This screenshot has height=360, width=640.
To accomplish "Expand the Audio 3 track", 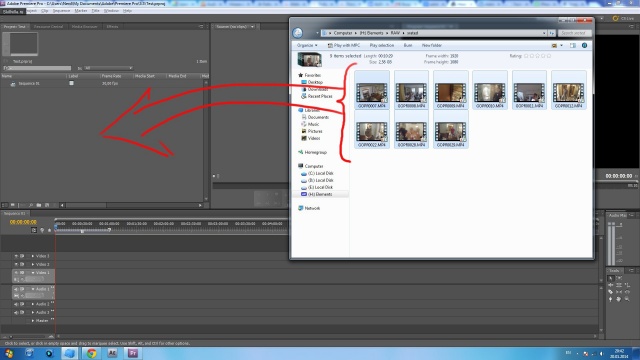I will pos(33,313).
